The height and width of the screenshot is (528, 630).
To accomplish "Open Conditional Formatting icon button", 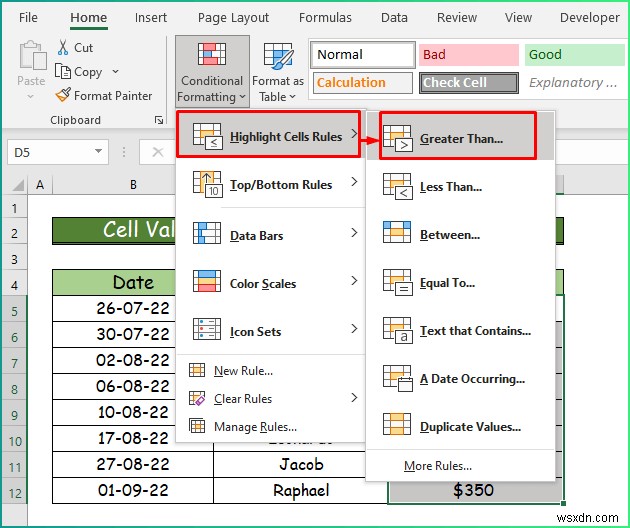I will (x=212, y=54).
